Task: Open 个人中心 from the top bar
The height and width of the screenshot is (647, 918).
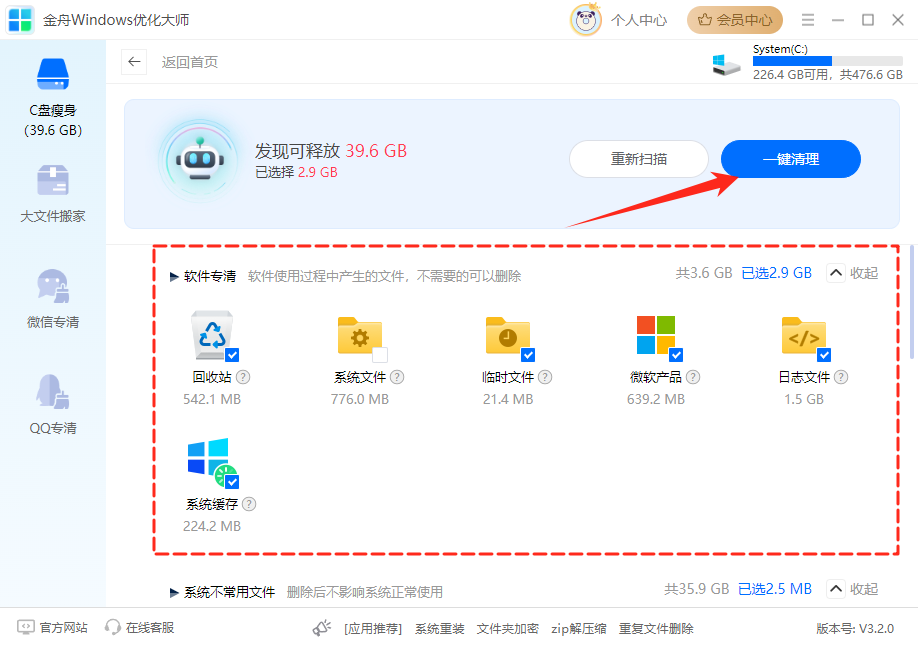Action: [638, 19]
